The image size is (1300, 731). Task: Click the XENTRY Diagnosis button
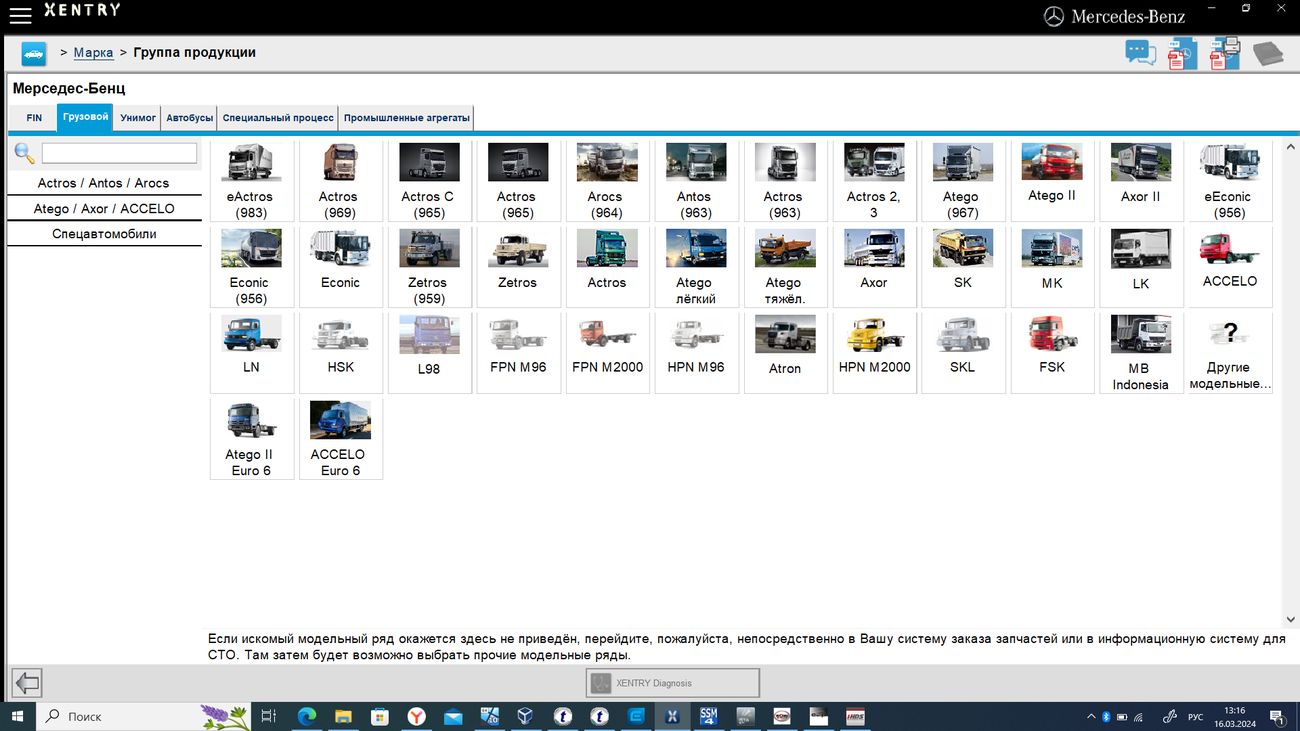coord(672,683)
